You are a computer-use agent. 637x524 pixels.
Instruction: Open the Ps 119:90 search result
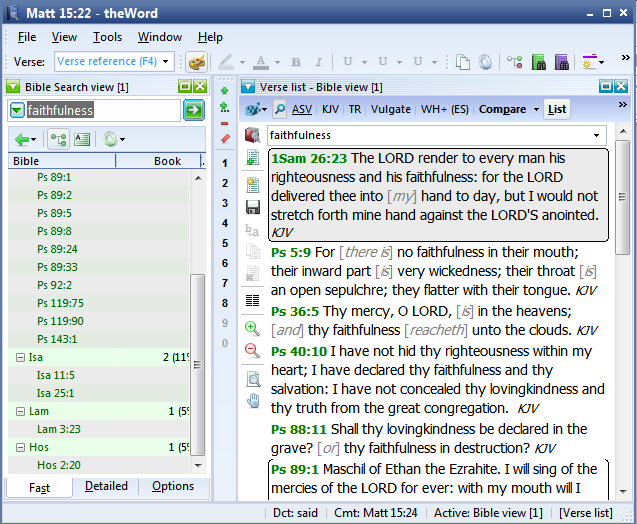click(60, 321)
